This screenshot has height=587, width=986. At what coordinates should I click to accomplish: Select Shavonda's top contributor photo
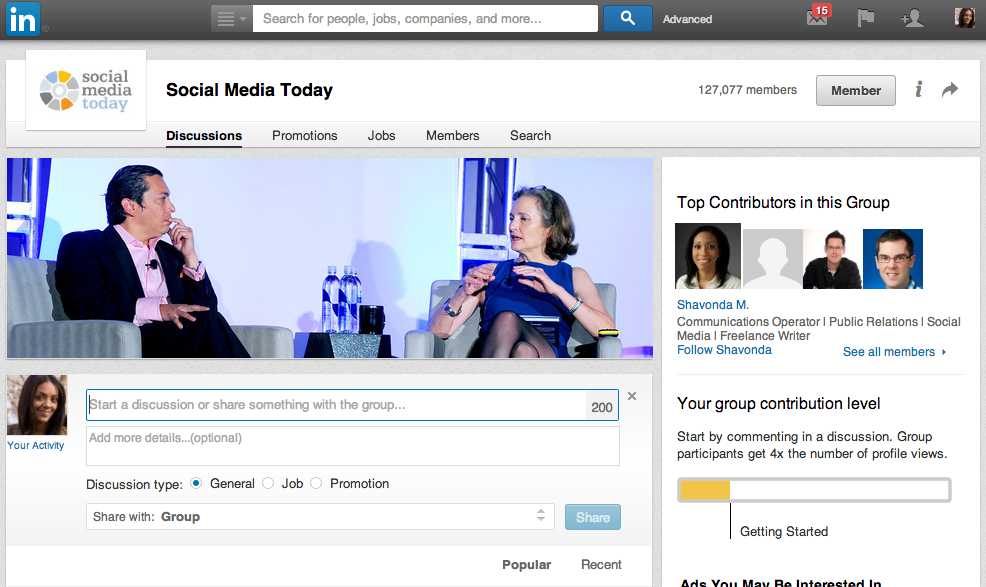(x=707, y=256)
